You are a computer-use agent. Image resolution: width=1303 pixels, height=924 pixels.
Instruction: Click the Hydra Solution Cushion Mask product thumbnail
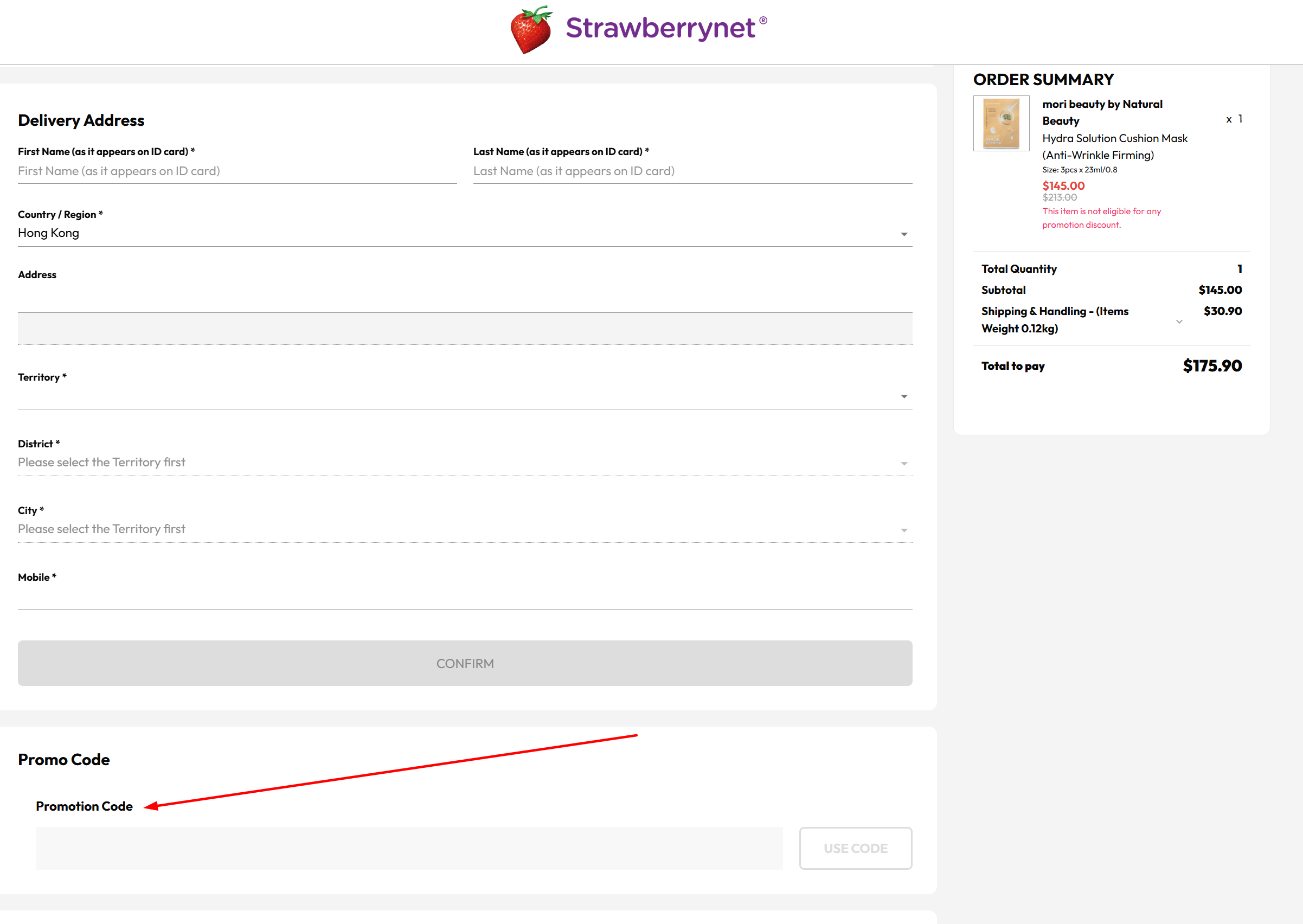coord(1002,124)
